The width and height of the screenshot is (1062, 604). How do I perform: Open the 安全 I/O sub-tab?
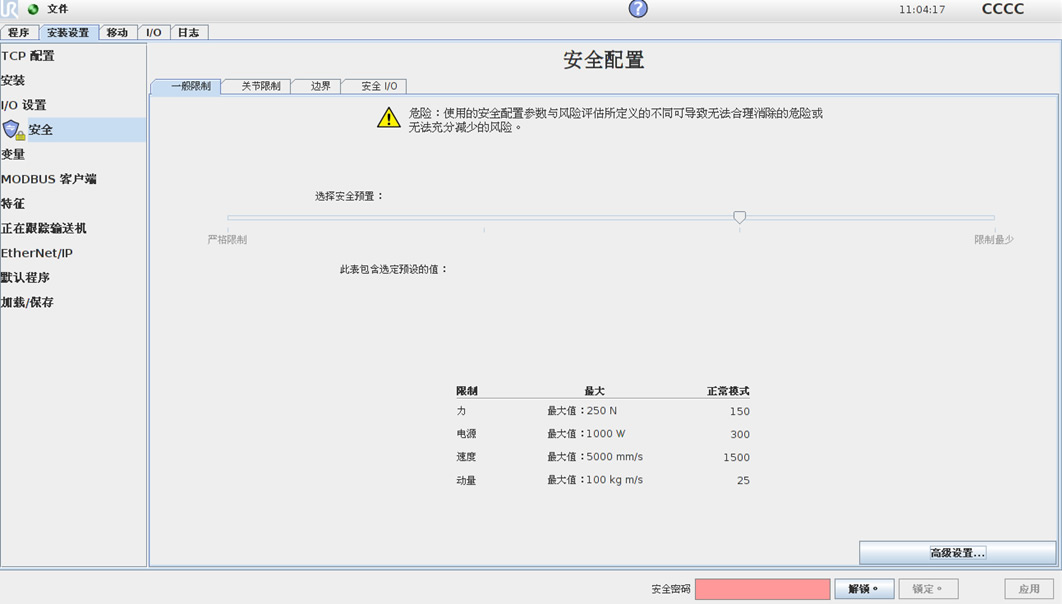point(379,87)
